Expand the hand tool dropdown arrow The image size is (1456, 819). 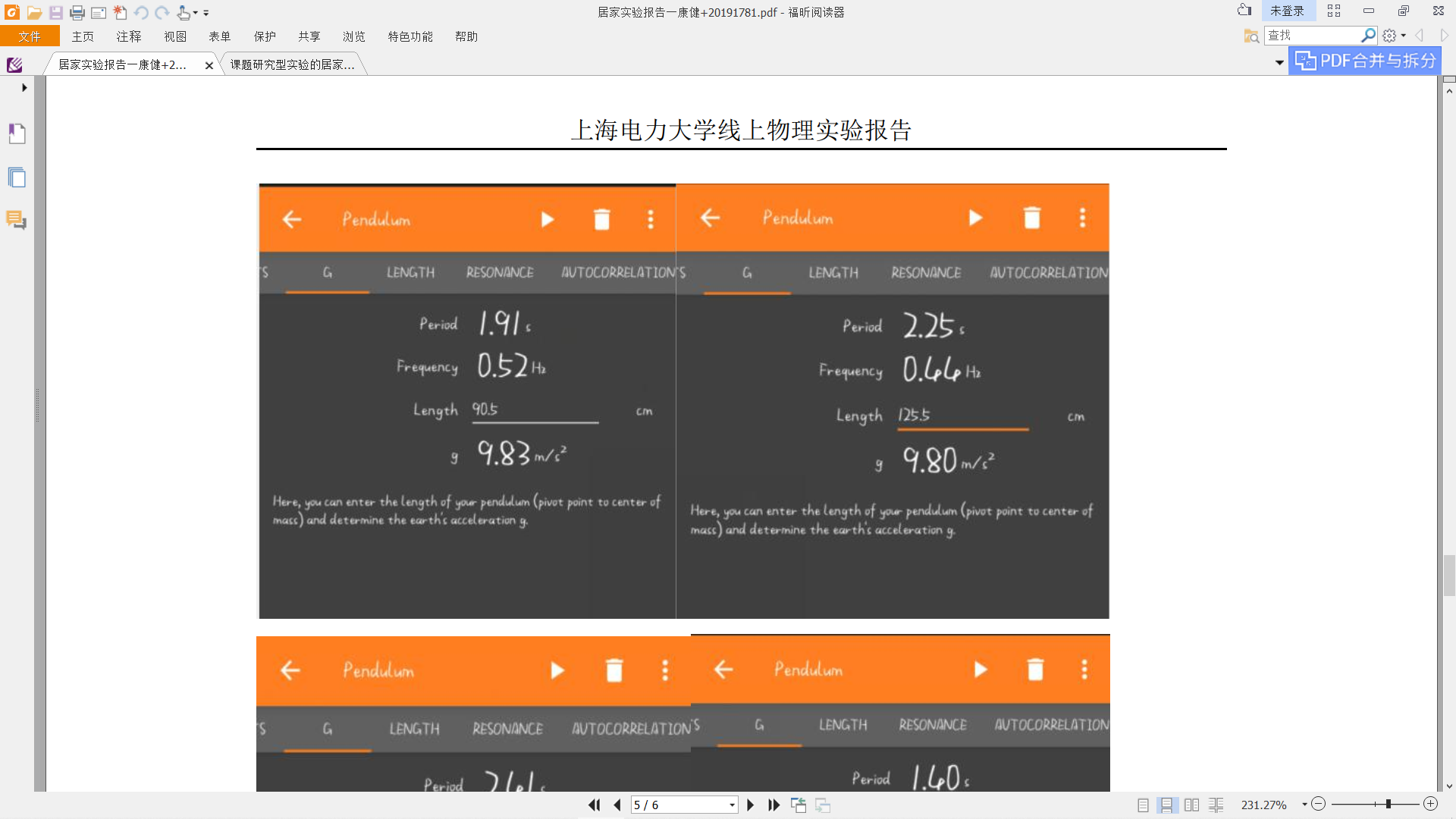(x=196, y=13)
